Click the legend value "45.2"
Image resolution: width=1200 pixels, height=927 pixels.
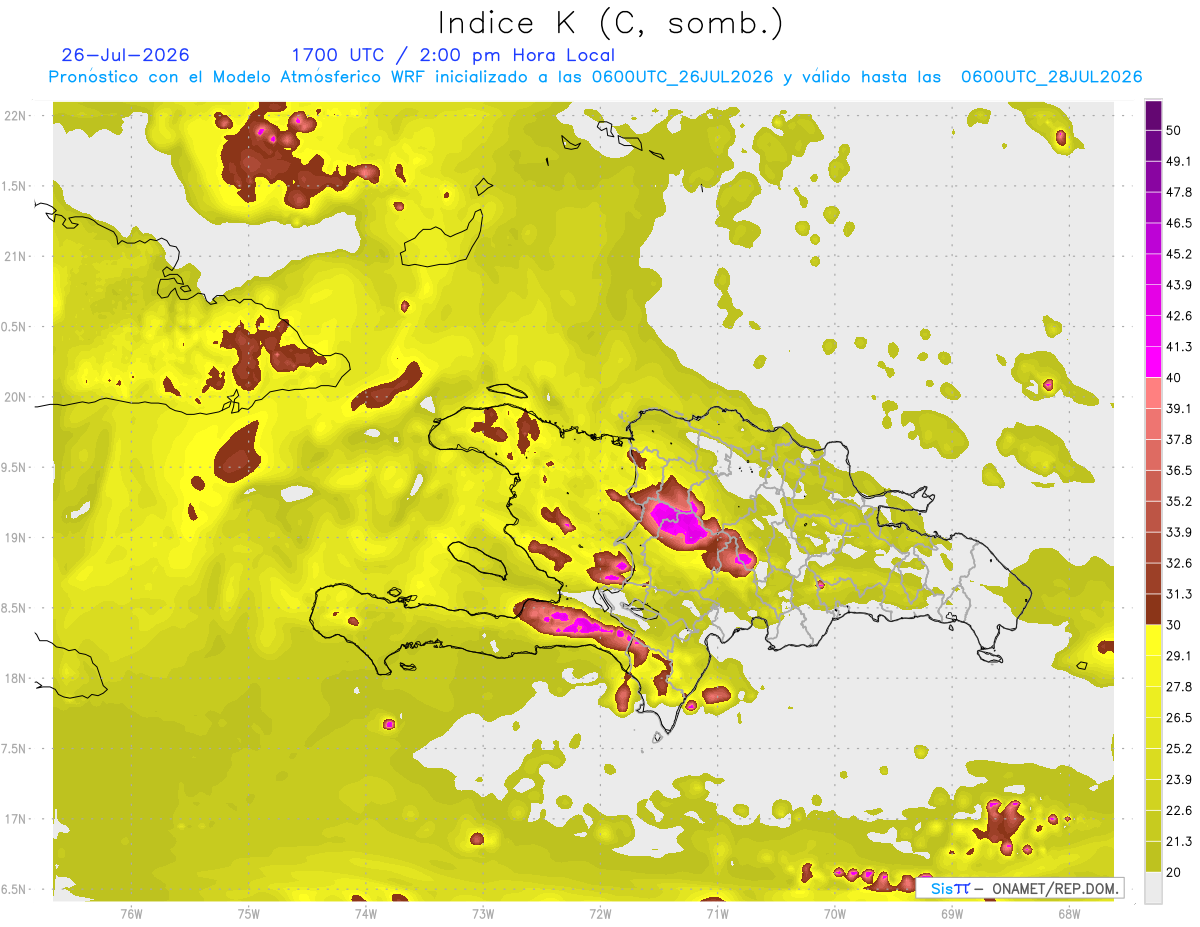pos(1179,254)
